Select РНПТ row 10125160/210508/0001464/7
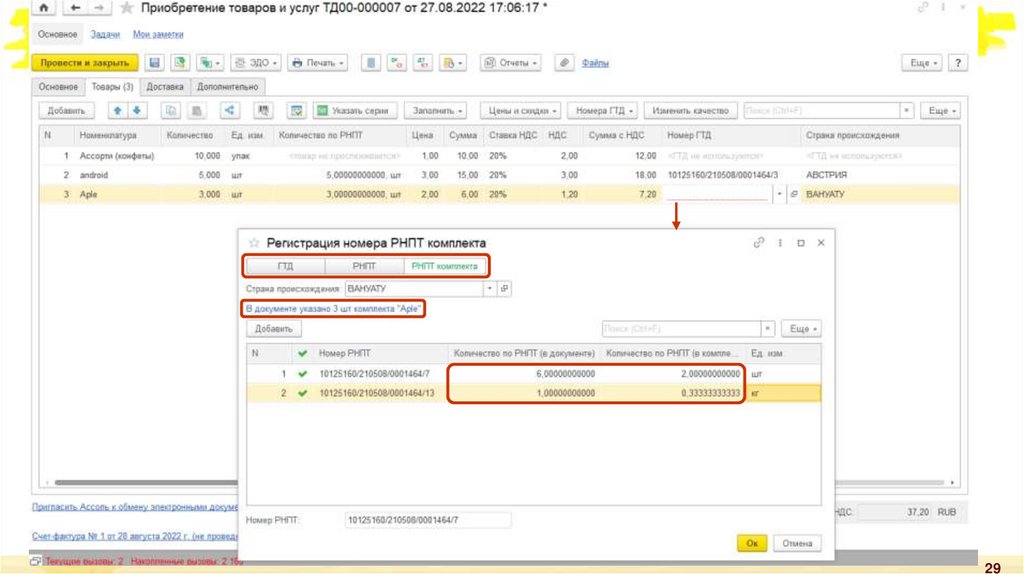 click(534, 374)
